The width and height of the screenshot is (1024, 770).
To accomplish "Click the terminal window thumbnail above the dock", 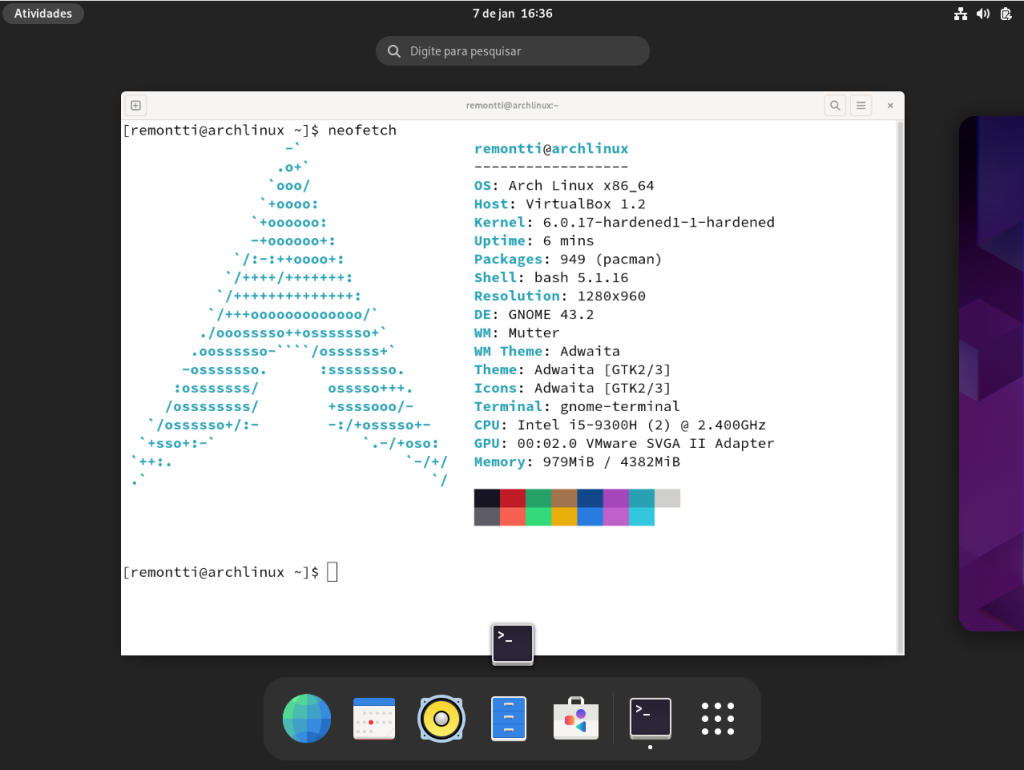I will click(512, 643).
